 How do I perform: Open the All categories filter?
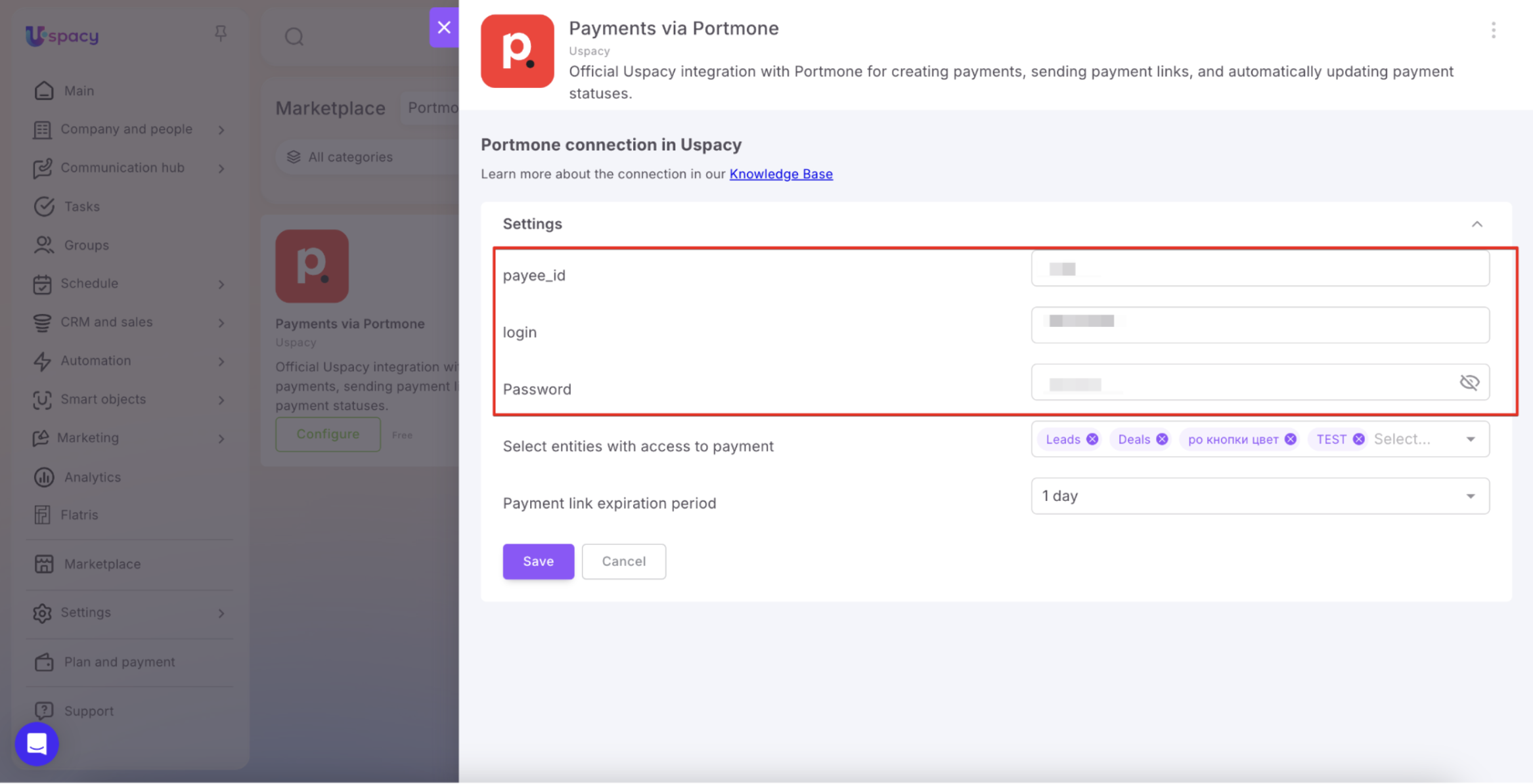tap(367, 157)
